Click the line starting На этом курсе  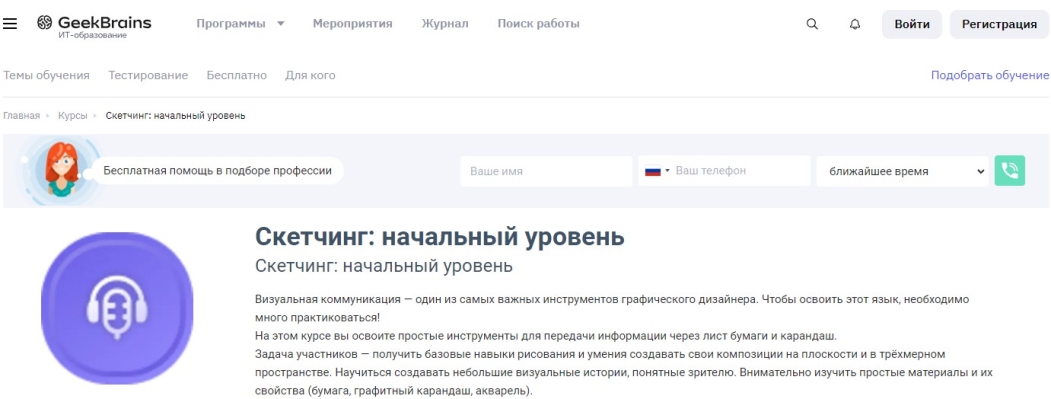(x=546, y=335)
